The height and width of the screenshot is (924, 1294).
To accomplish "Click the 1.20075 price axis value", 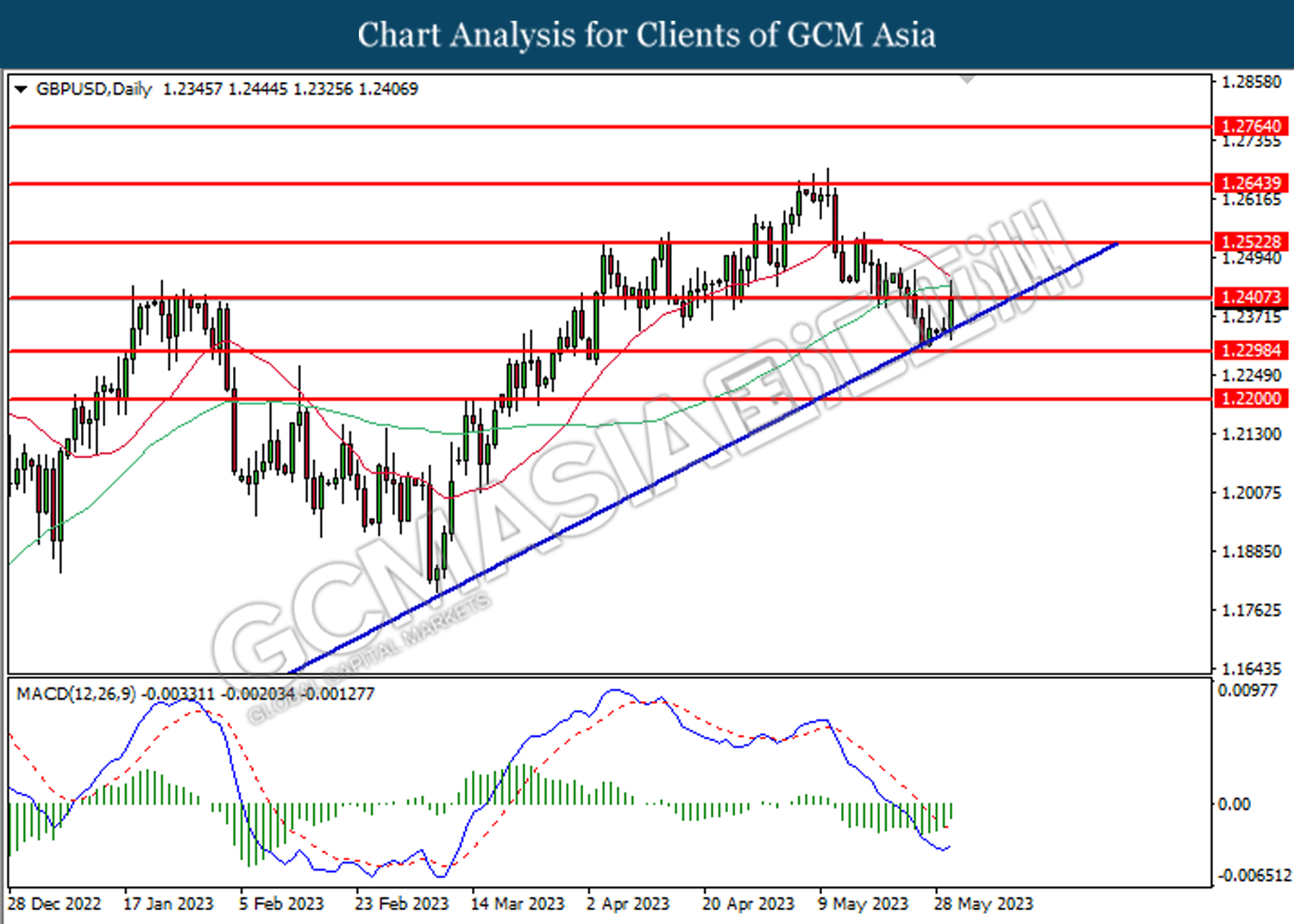I will click(x=1252, y=493).
